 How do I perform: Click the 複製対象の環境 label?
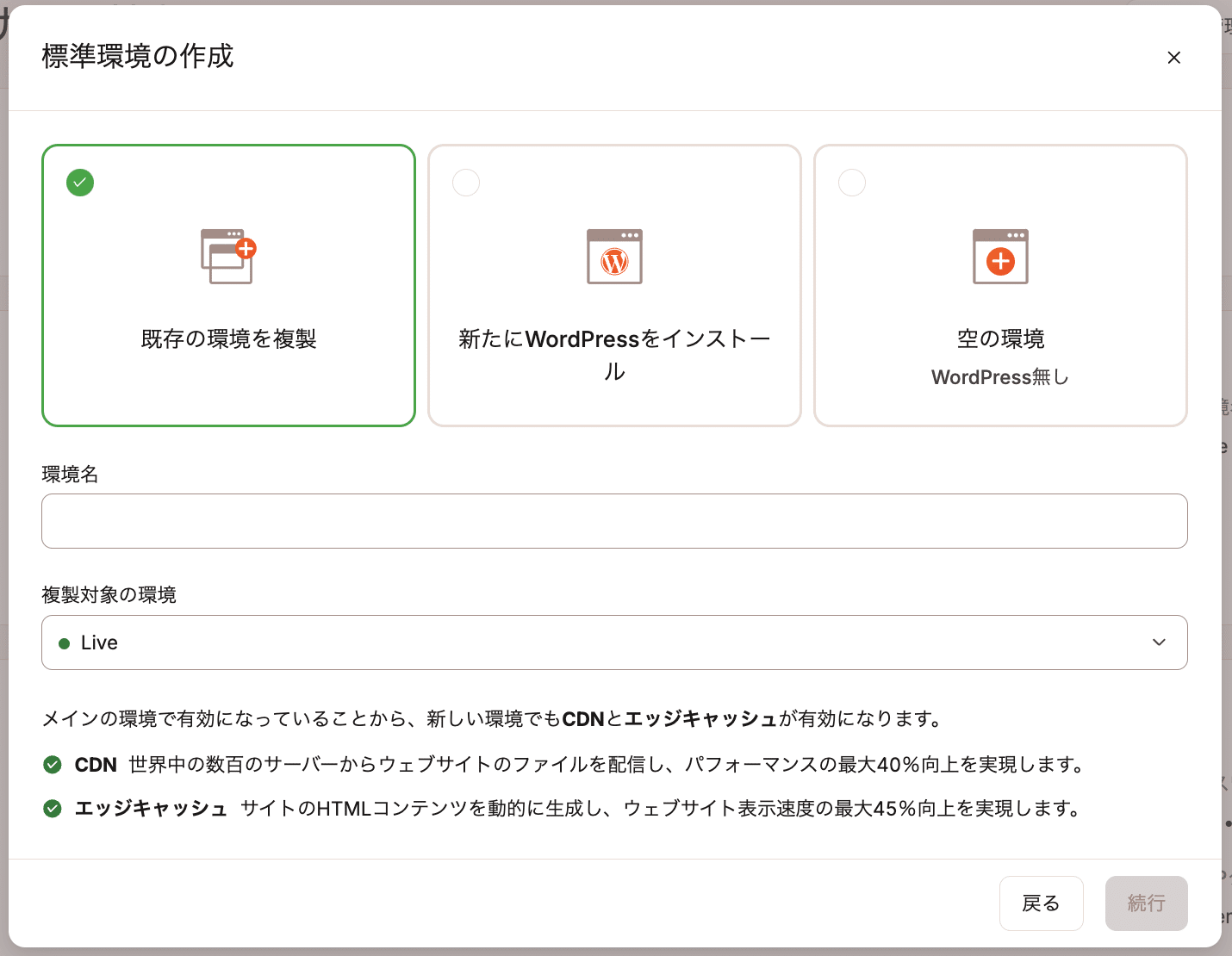click(108, 594)
